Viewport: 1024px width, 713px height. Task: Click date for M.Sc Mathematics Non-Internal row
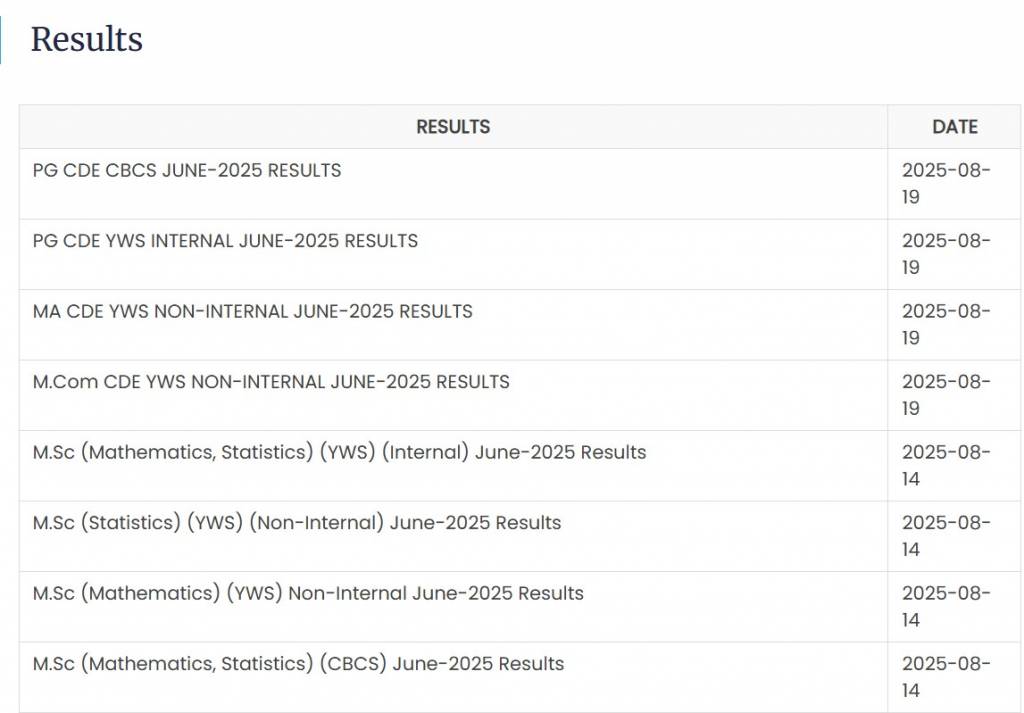pyautogui.click(x=946, y=607)
